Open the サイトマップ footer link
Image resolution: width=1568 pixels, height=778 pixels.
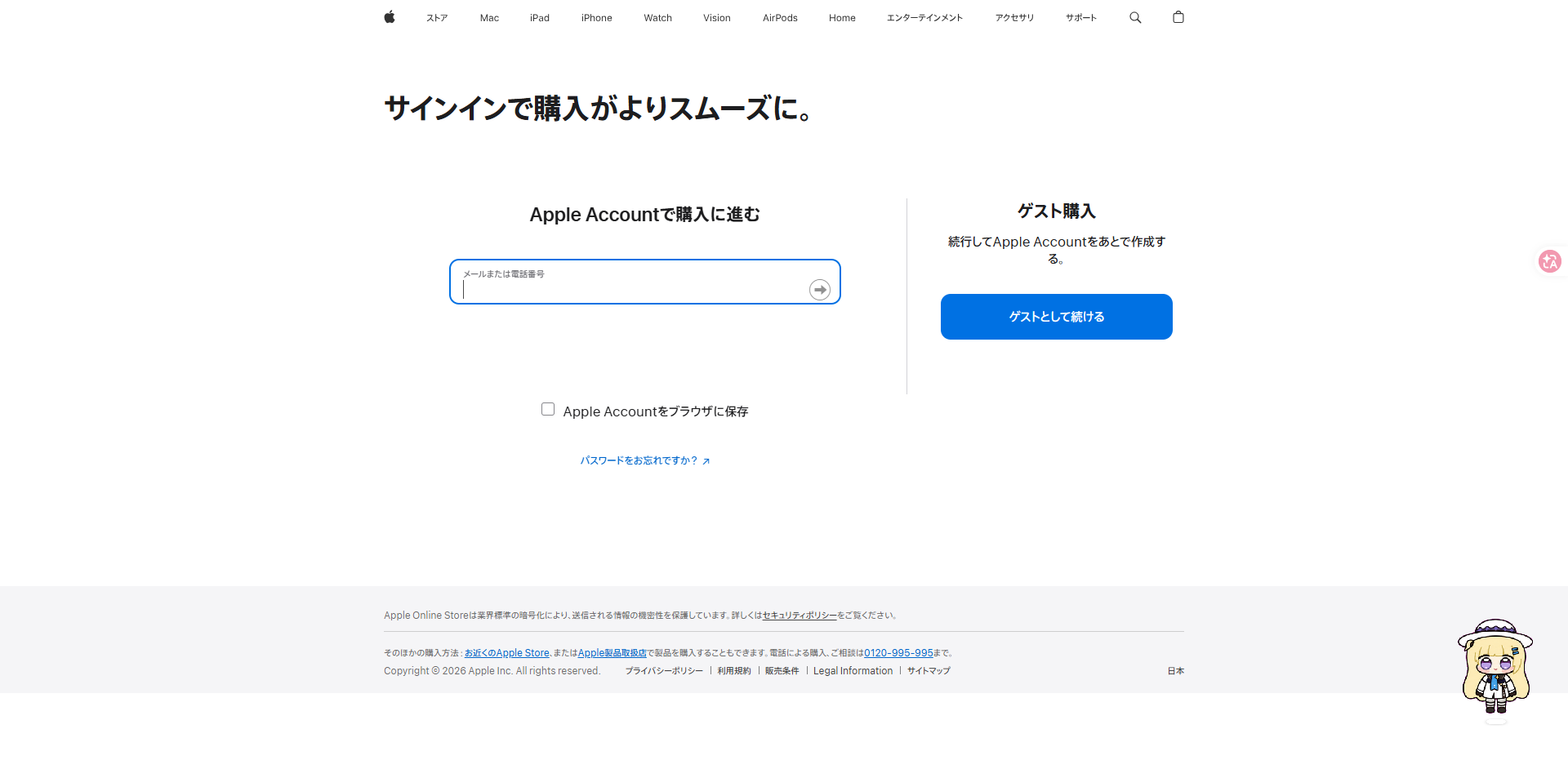(929, 671)
